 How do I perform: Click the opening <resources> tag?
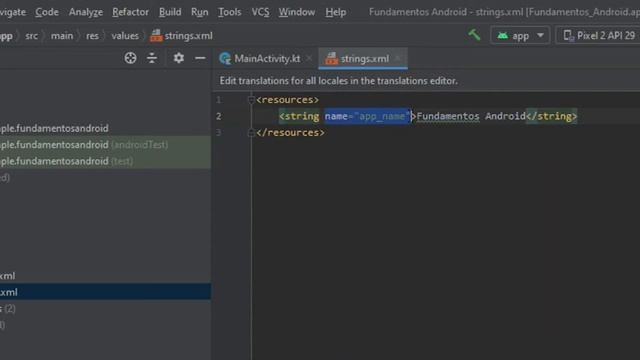(288, 100)
